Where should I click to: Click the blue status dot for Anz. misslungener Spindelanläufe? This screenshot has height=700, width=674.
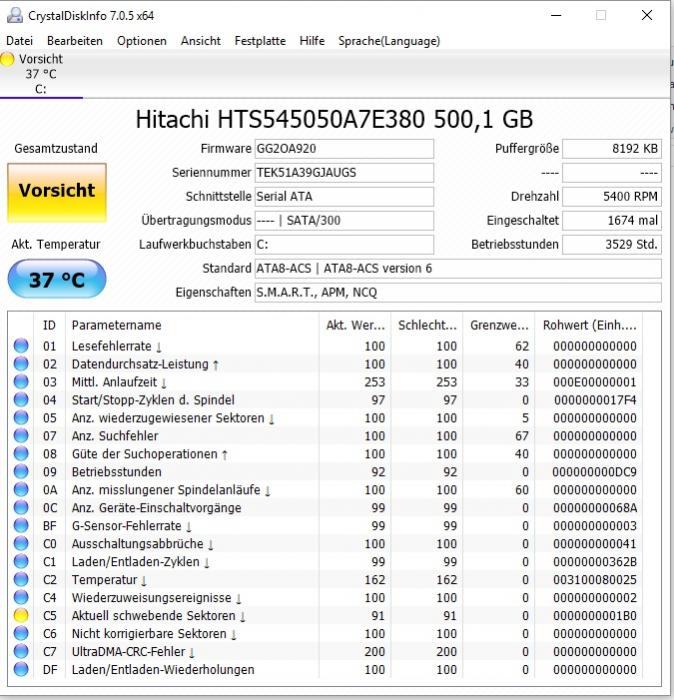click(21, 490)
